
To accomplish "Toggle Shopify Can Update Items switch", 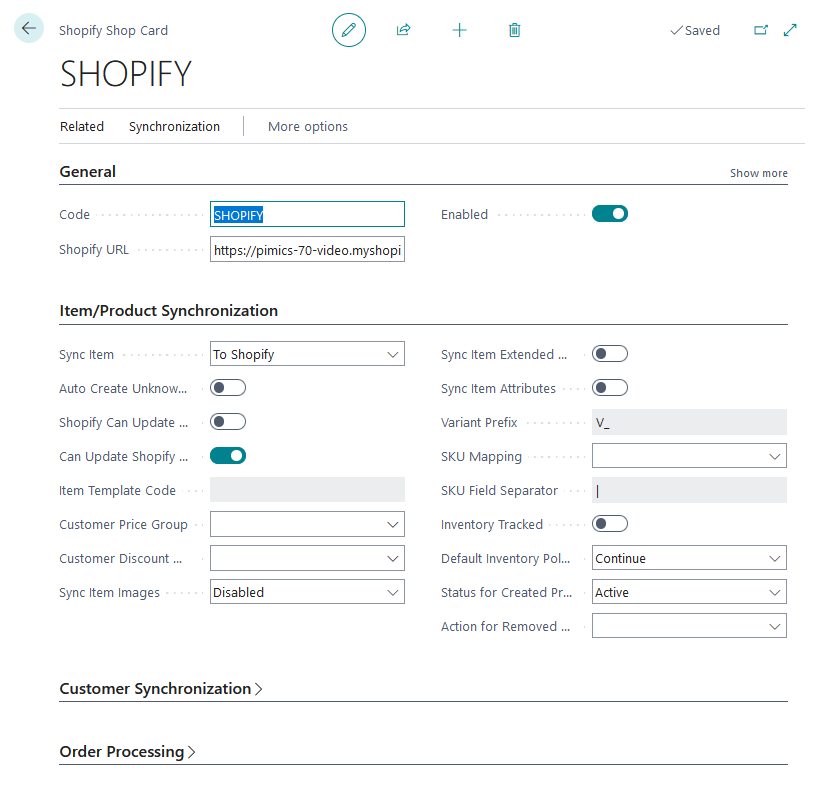I will (x=228, y=422).
